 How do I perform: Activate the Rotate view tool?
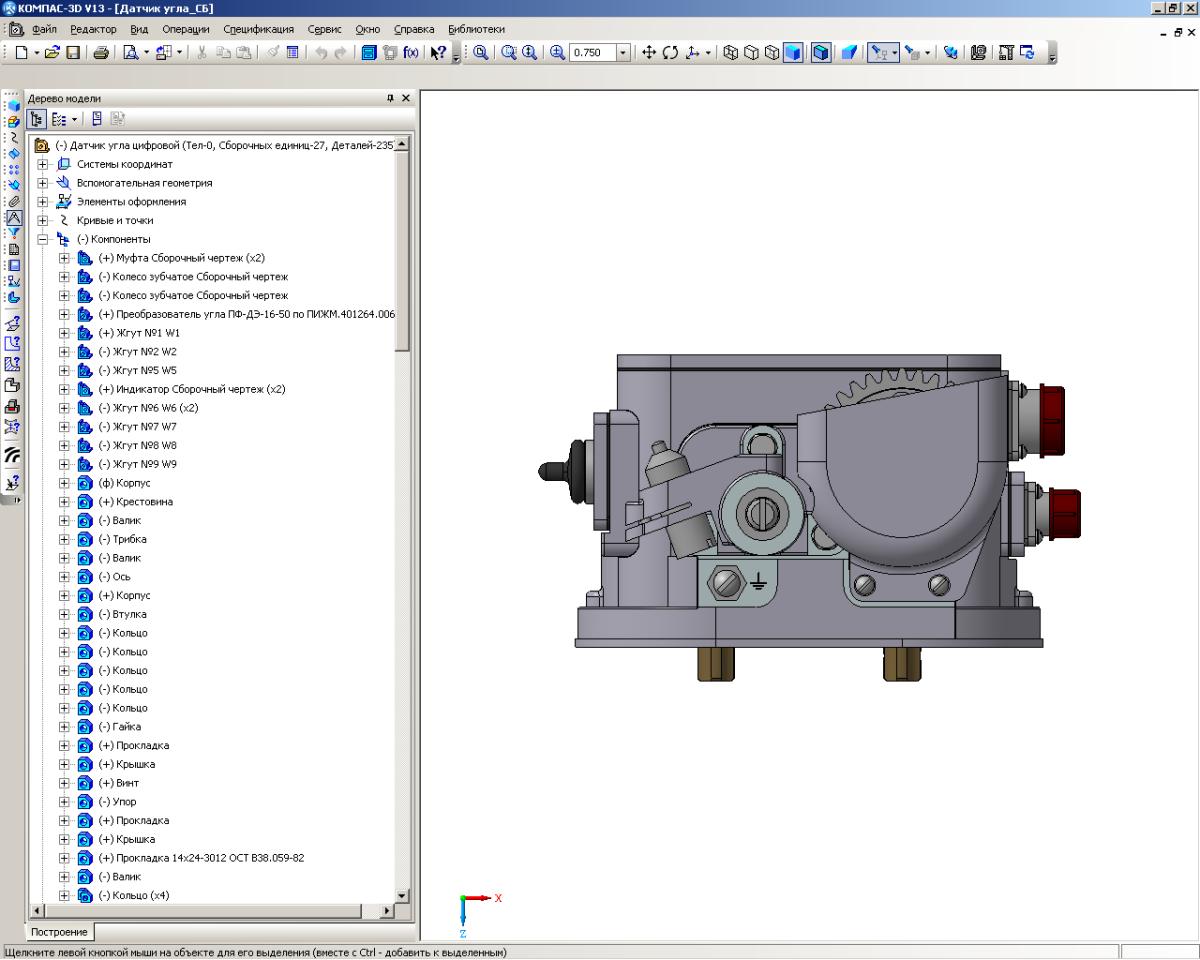coord(670,53)
